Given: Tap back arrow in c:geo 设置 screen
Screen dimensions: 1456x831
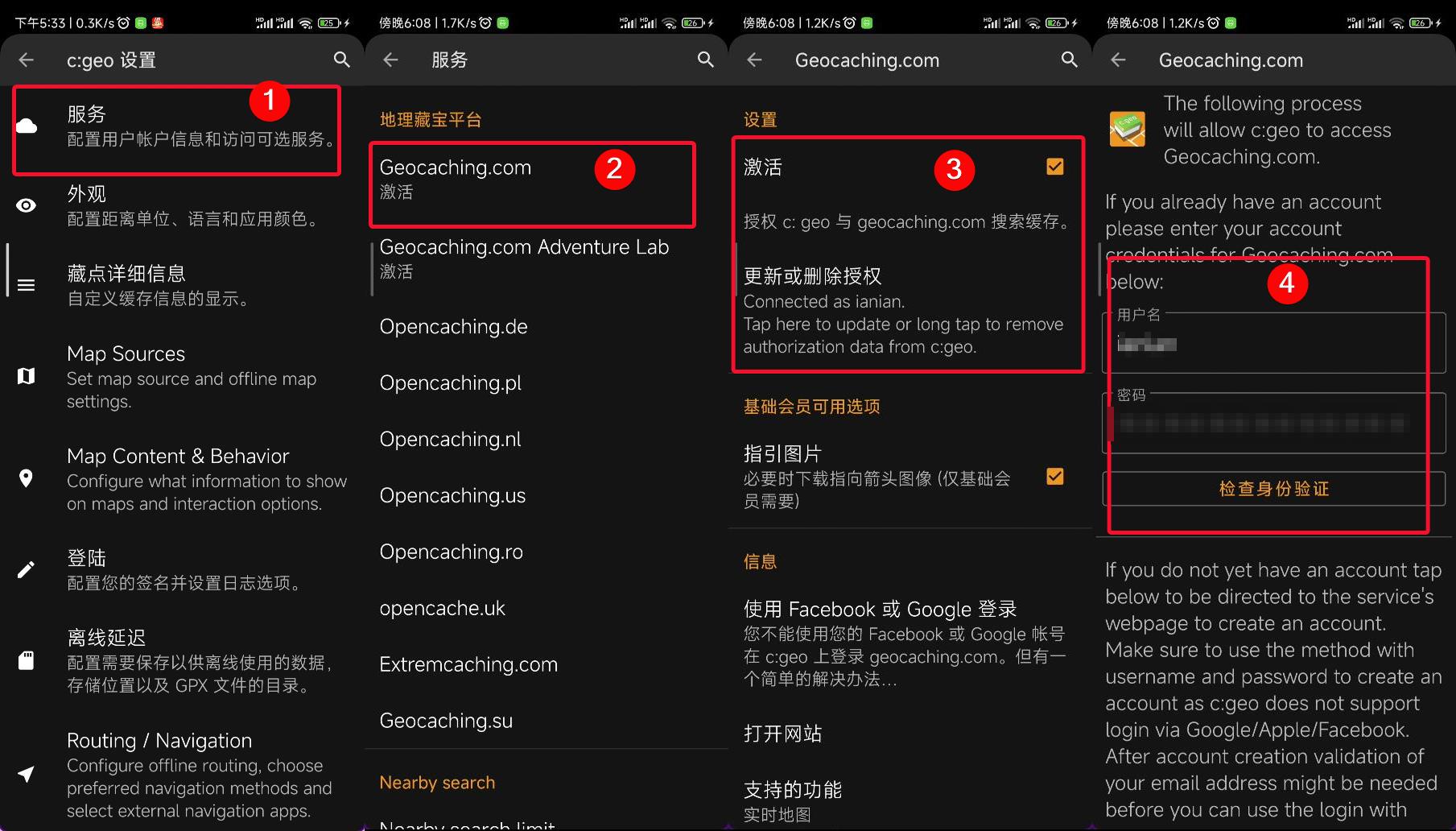Looking at the screenshot, I should (27, 60).
